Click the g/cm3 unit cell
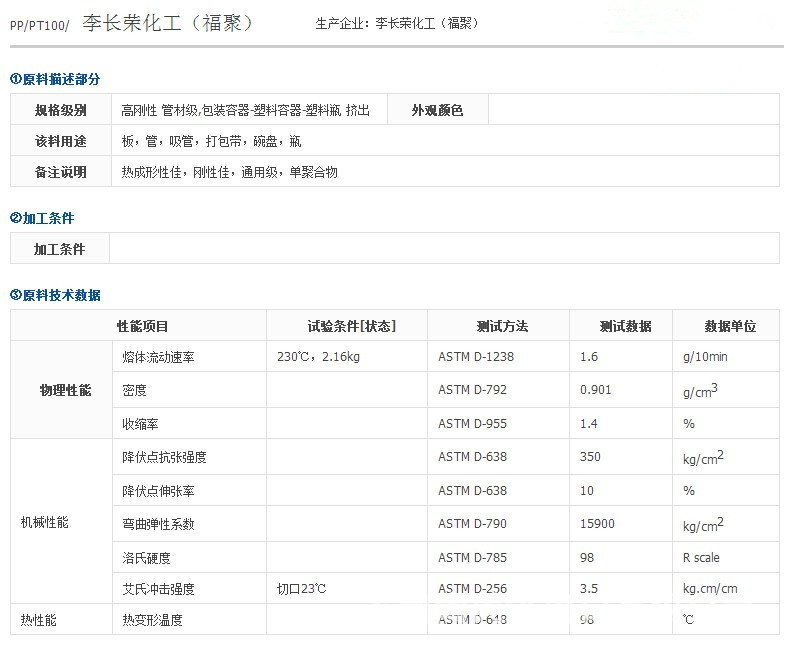This screenshot has width=792, height=656. pyautogui.click(x=726, y=390)
